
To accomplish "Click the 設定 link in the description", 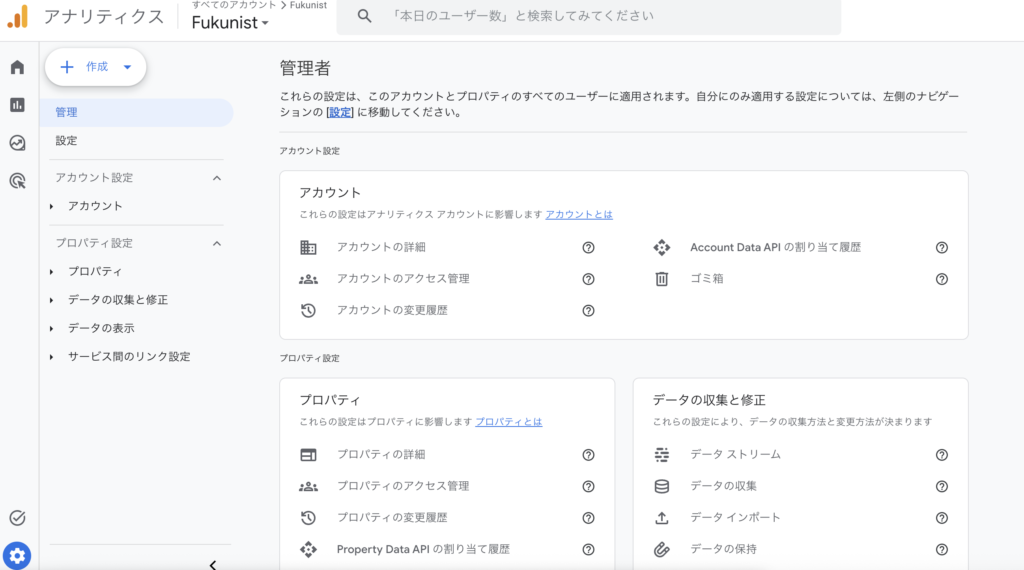I will 340,112.
